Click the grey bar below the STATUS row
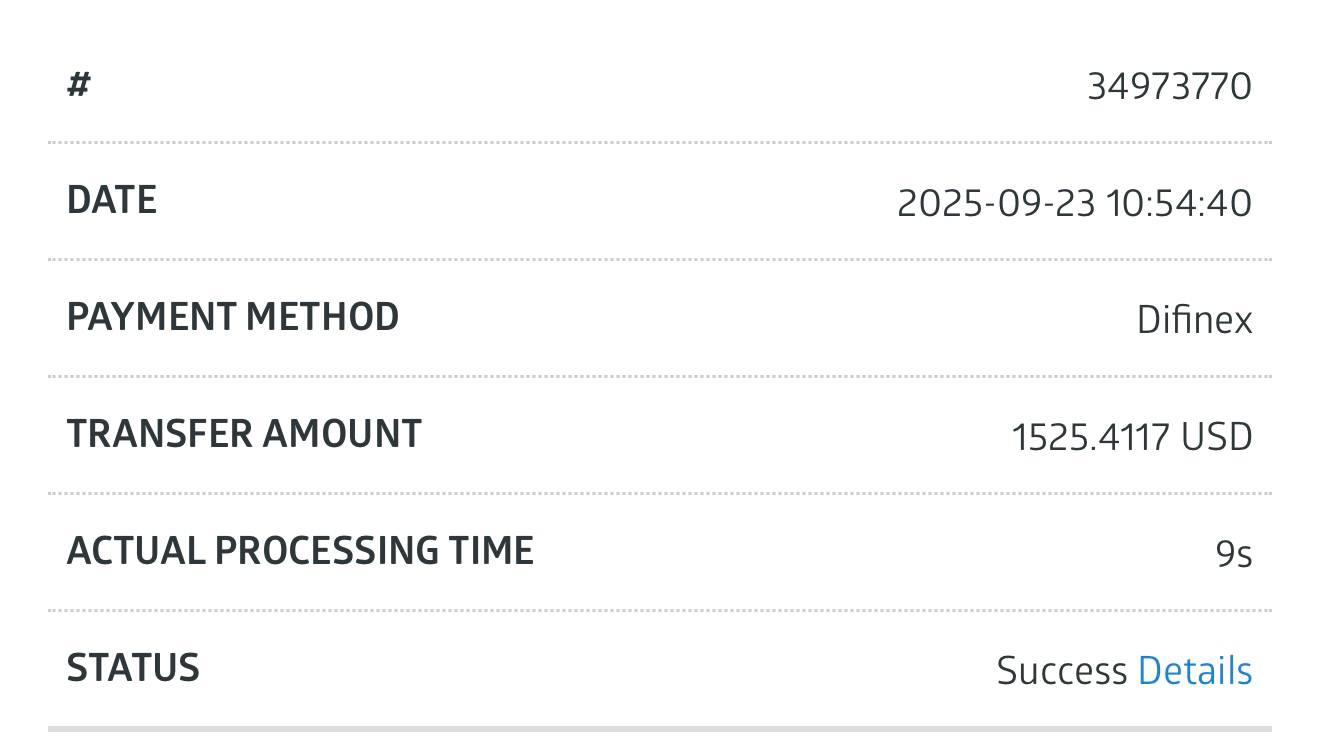This screenshot has height=748, width=1320. (x=660, y=729)
